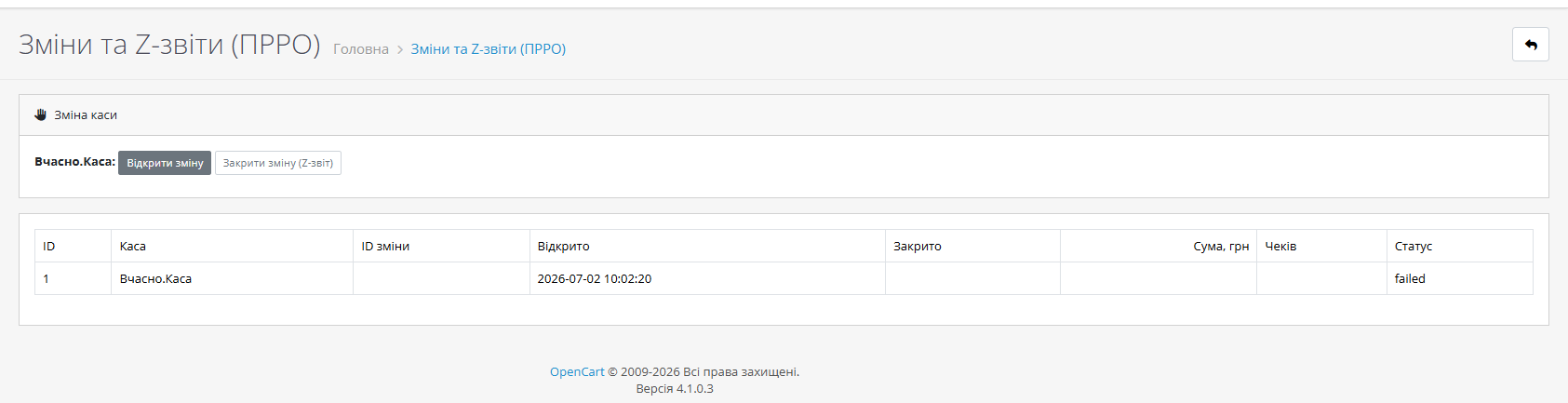Click the back arrow icon button
The height and width of the screenshot is (403, 1568).
1530,45
